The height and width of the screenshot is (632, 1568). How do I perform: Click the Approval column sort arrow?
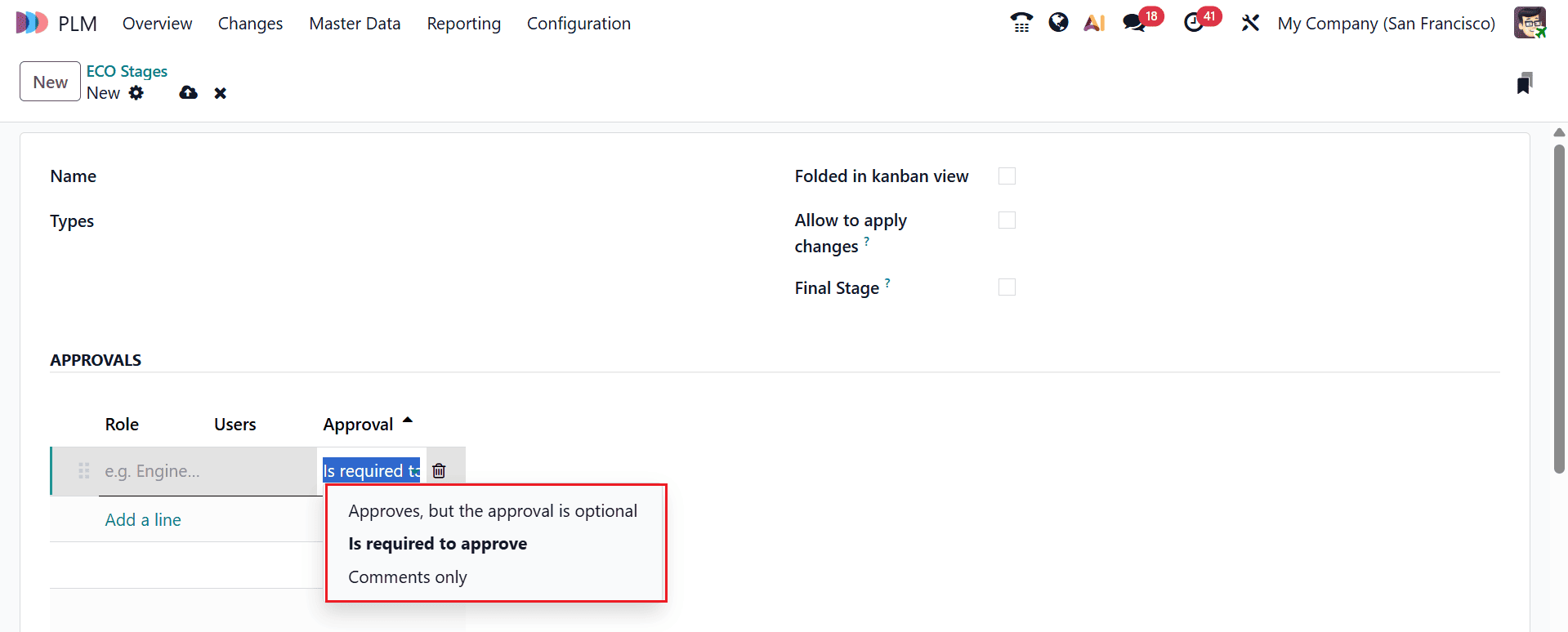pos(408,421)
